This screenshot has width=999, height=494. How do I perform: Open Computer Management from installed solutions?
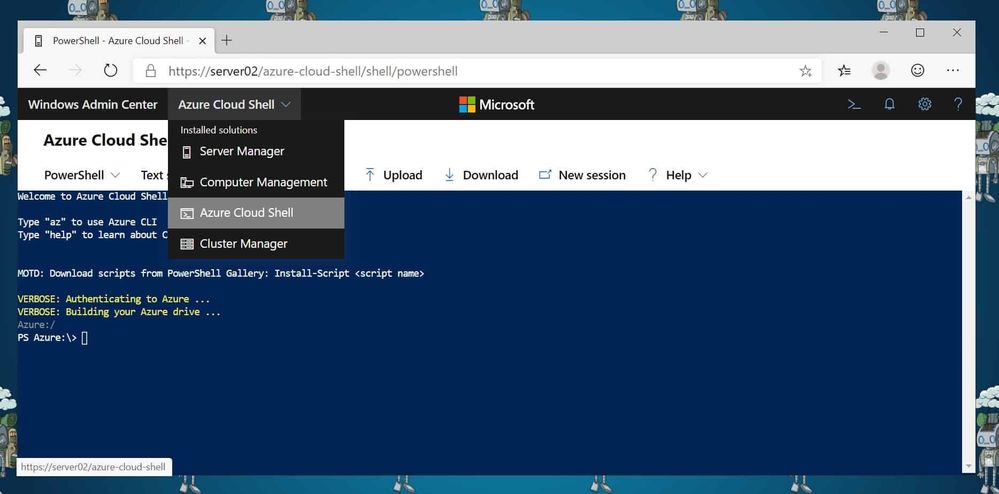click(255, 182)
